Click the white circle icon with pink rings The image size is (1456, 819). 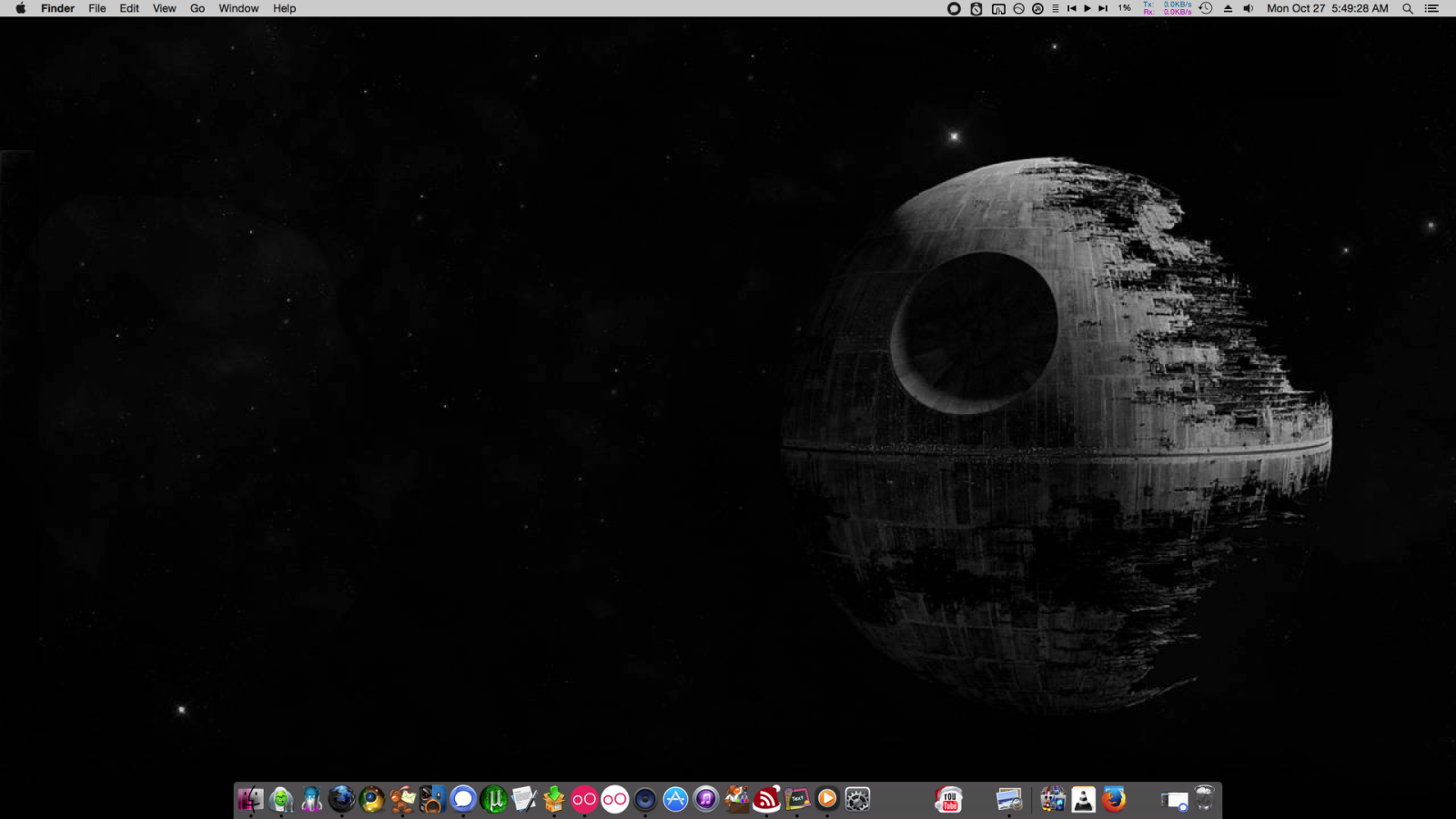click(614, 799)
